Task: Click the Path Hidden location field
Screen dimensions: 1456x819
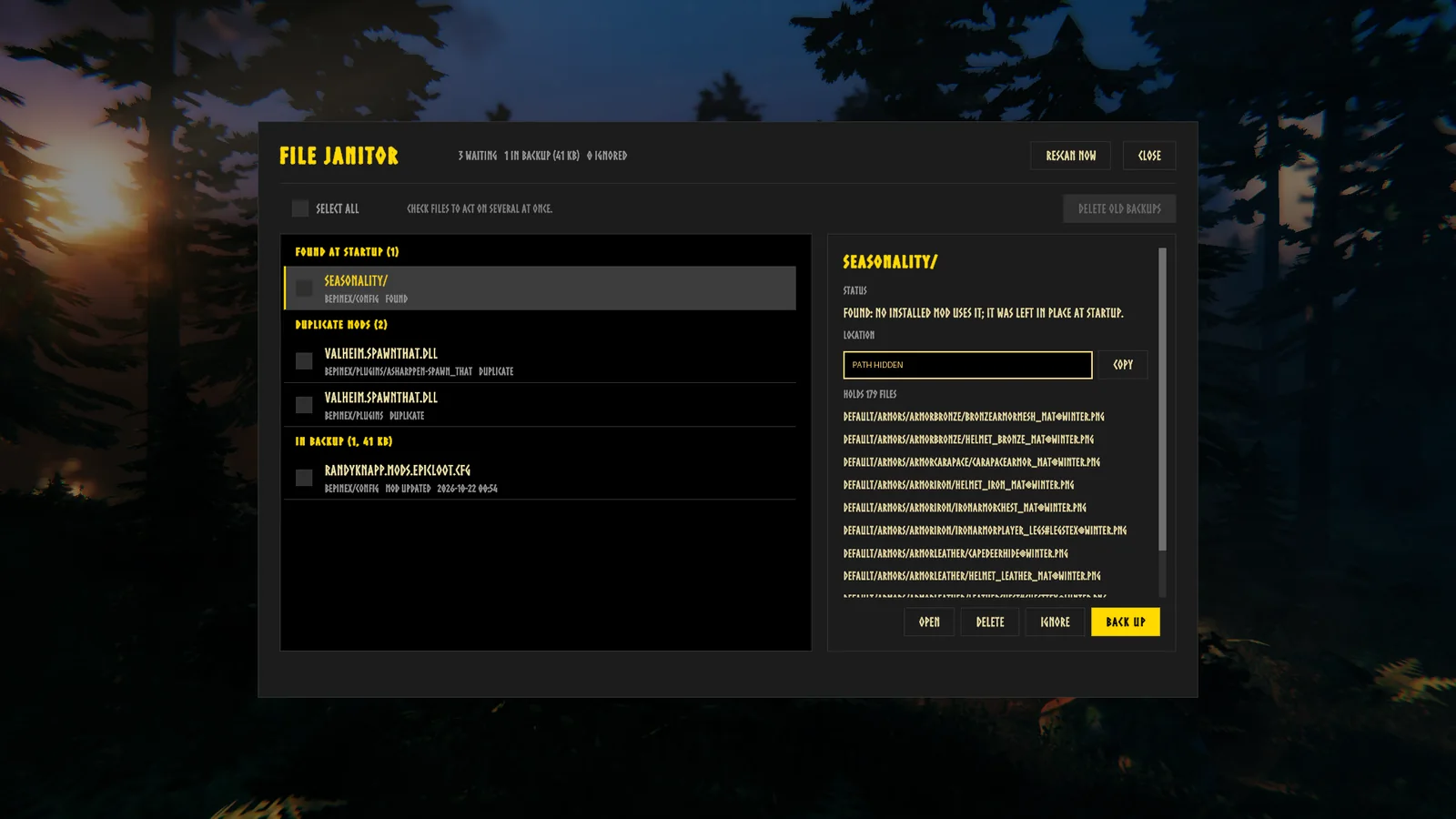Action: coord(967,365)
